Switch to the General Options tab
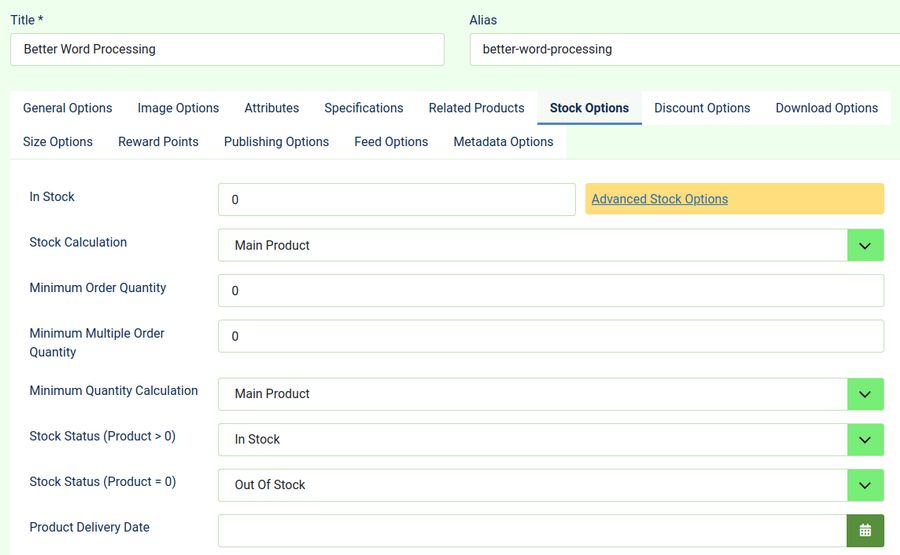Viewport: 900px width, 555px height. 67,108
